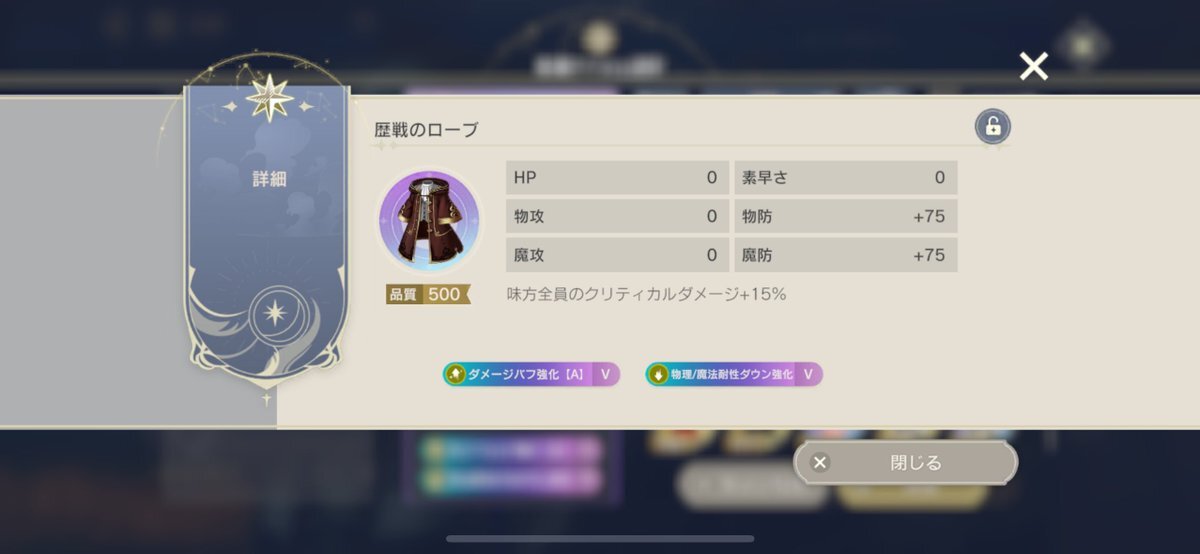Open the 物理/魔法耐性ダウン強化 skill tag
The width and height of the screenshot is (1200, 554).
[x=733, y=375]
